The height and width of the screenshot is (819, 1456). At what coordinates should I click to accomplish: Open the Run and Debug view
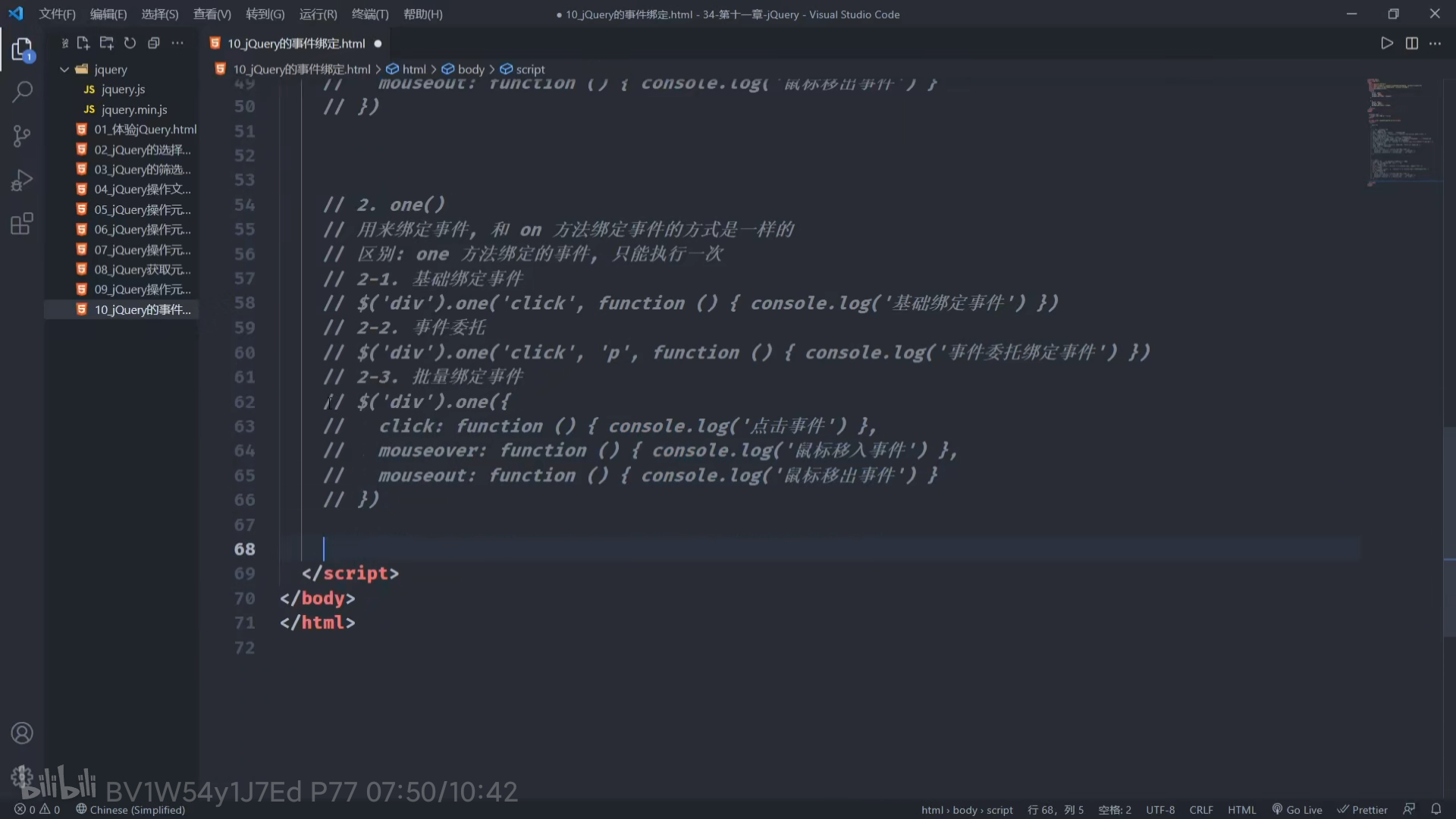(22, 180)
